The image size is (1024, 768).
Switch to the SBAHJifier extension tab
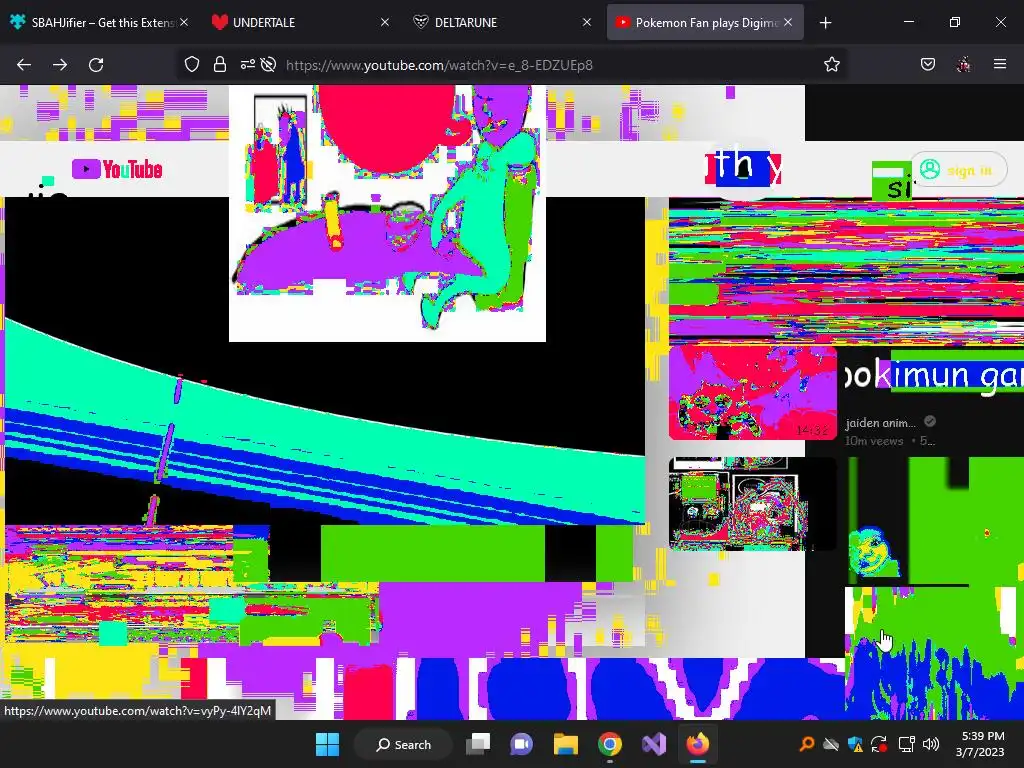click(99, 23)
